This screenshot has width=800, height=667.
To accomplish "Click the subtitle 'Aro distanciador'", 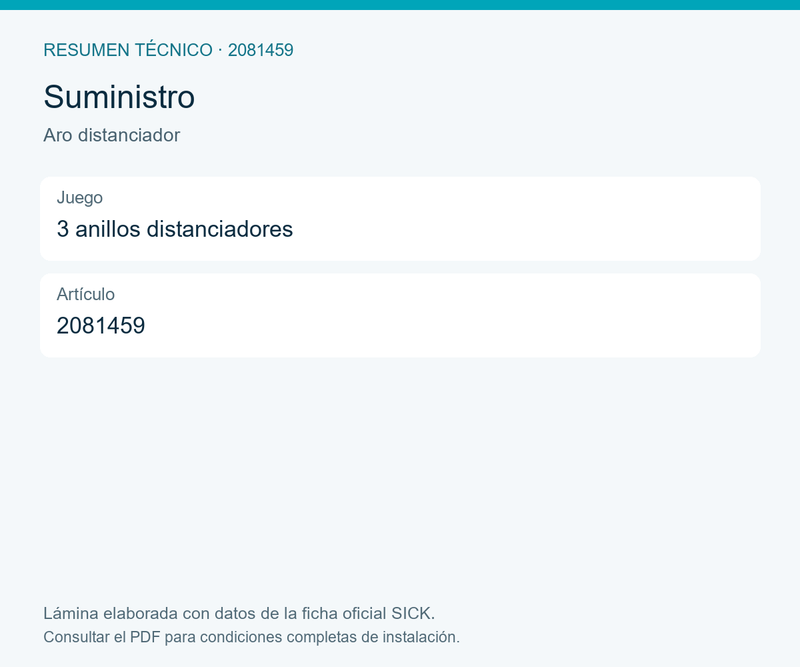I will pos(112,135).
